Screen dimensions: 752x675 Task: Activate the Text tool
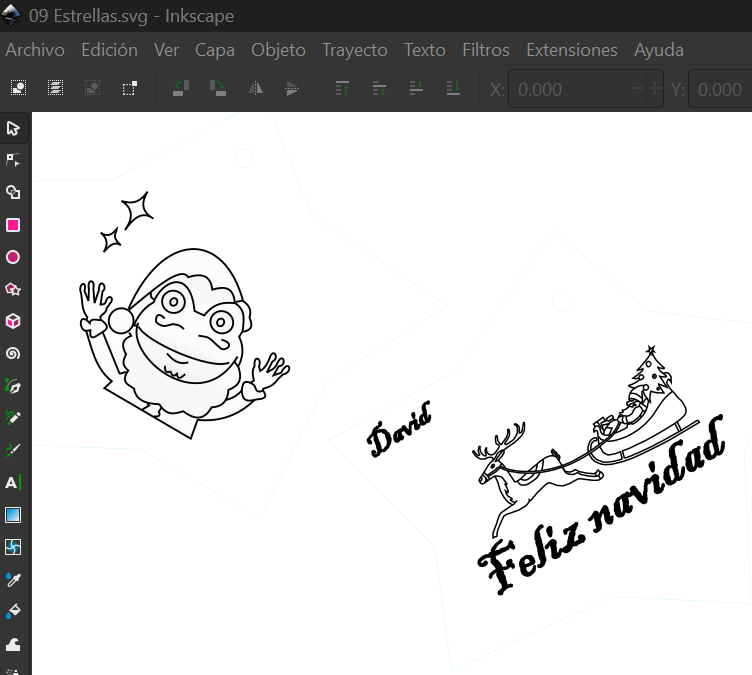click(13, 482)
